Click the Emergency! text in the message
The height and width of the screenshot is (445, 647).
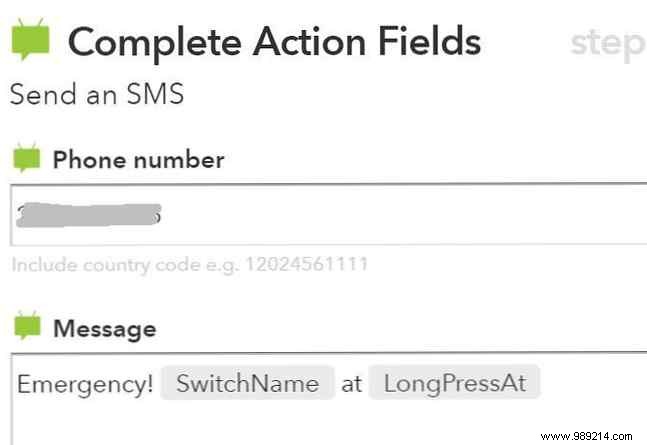click(85, 383)
